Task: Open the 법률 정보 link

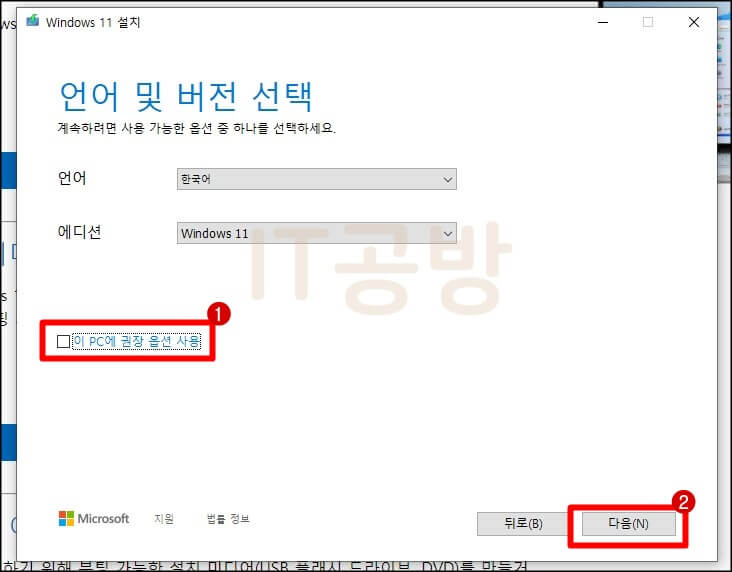Action: coord(228,519)
